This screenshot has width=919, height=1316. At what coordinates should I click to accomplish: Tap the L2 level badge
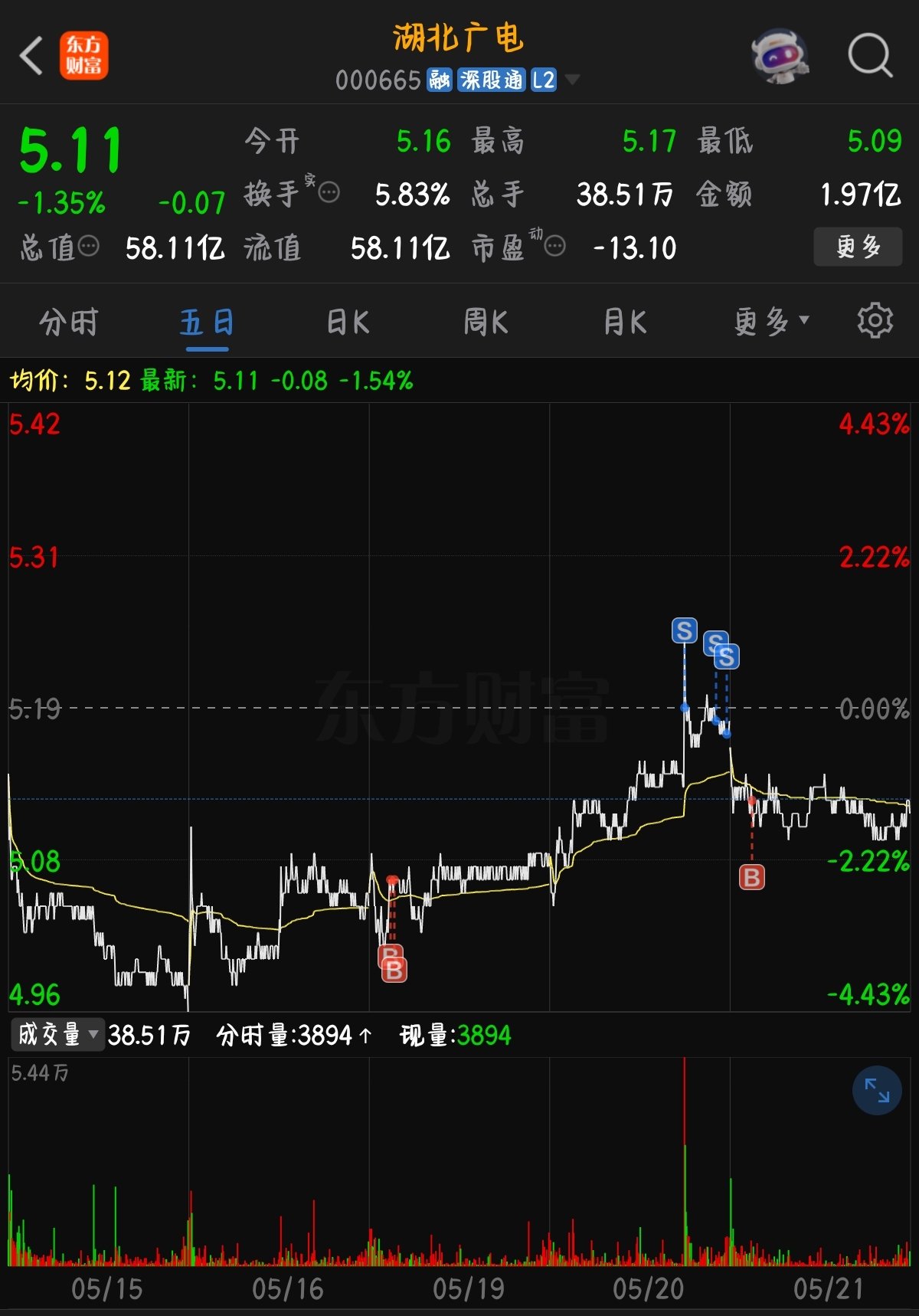[x=544, y=80]
